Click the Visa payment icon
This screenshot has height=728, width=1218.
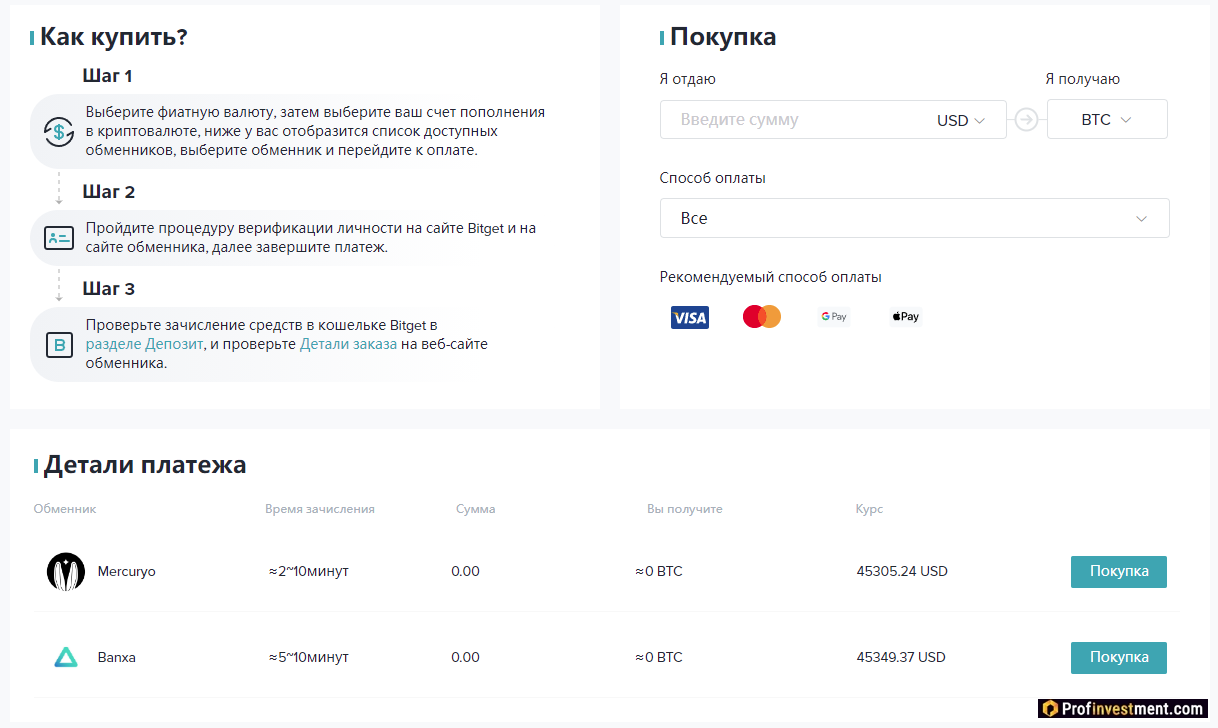tap(689, 317)
